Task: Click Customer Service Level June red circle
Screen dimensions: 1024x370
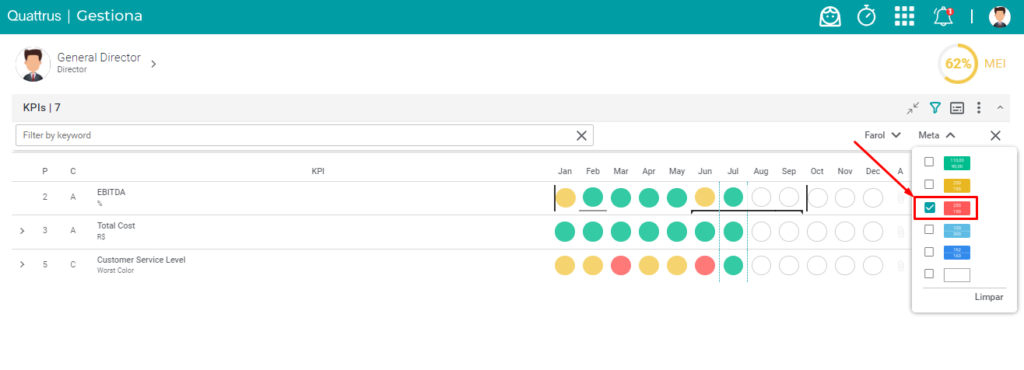Action: click(x=705, y=265)
